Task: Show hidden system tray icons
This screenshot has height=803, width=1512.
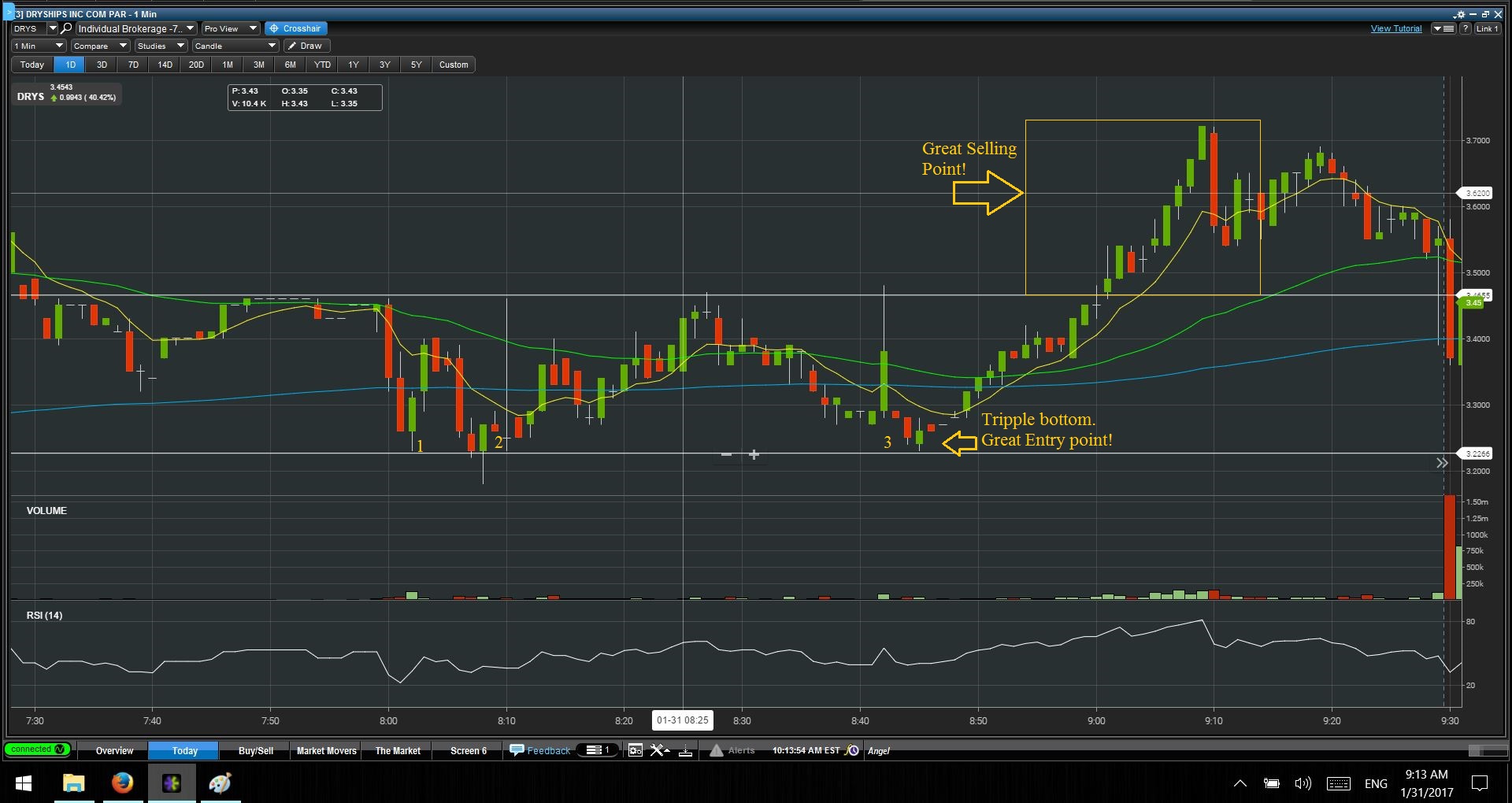Action: (x=1240, y=783)
